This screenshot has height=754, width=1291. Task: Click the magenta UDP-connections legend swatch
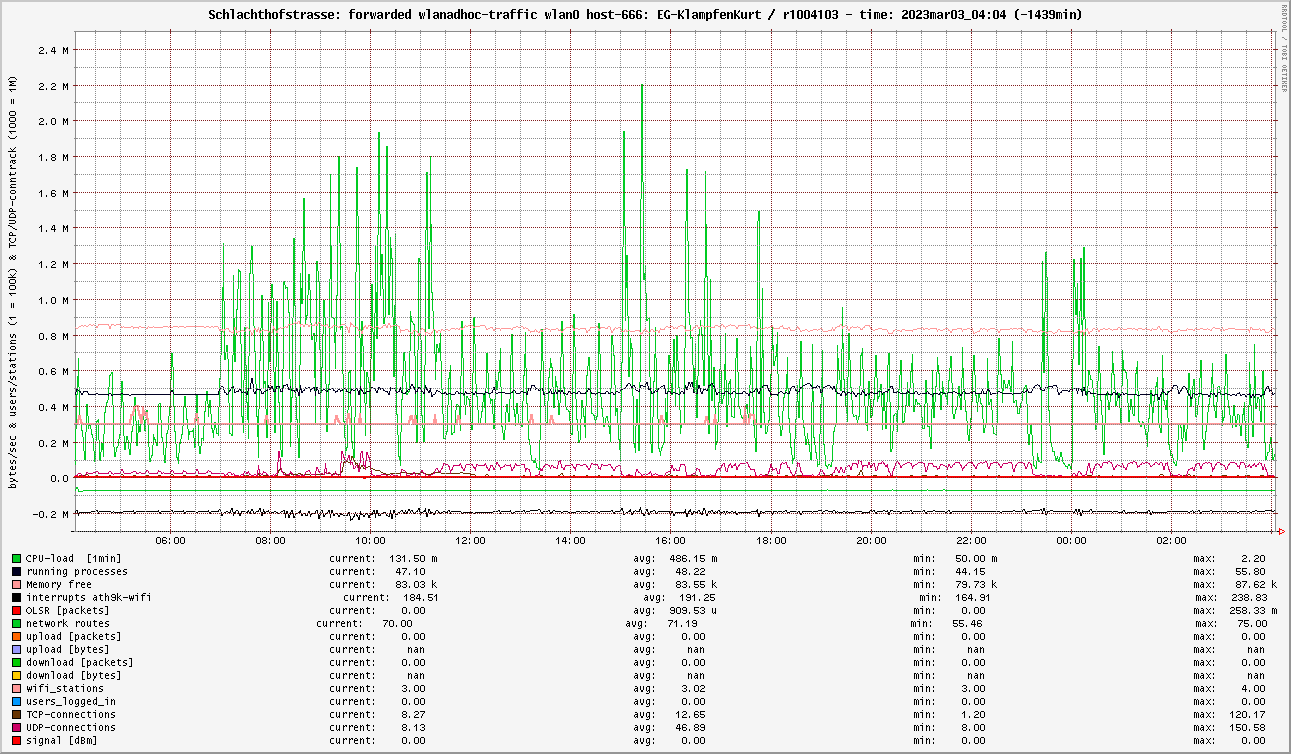coord(17,728)
